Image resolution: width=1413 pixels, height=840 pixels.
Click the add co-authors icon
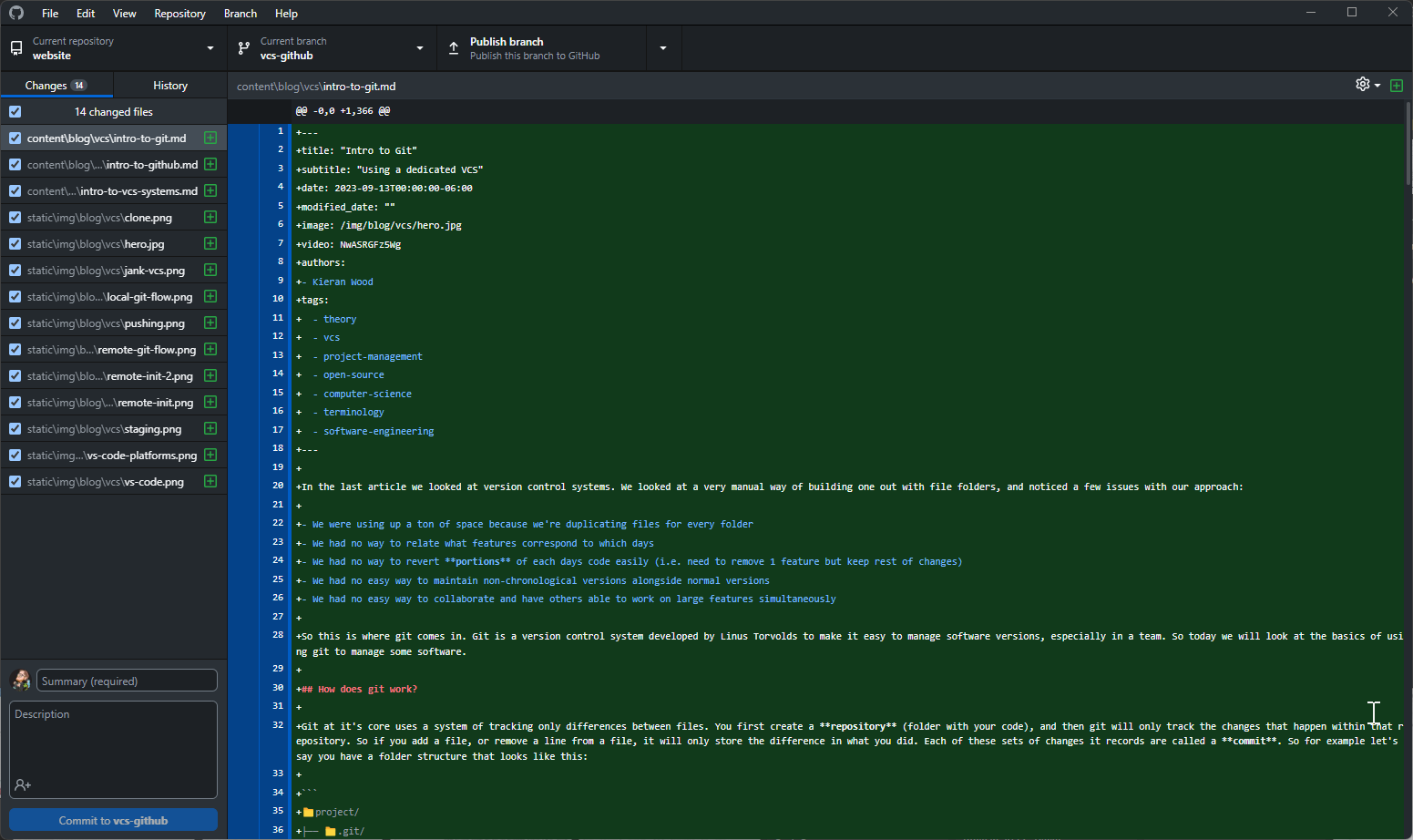coord(23,784)
